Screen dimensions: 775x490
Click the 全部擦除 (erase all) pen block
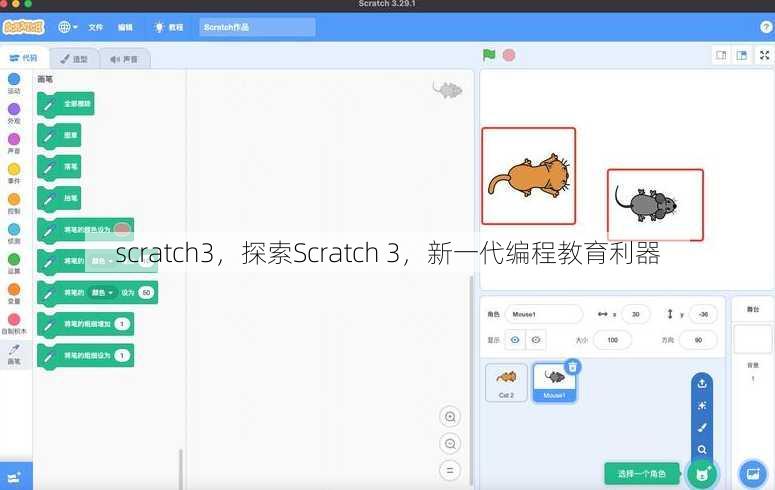(x=66, y=104)
